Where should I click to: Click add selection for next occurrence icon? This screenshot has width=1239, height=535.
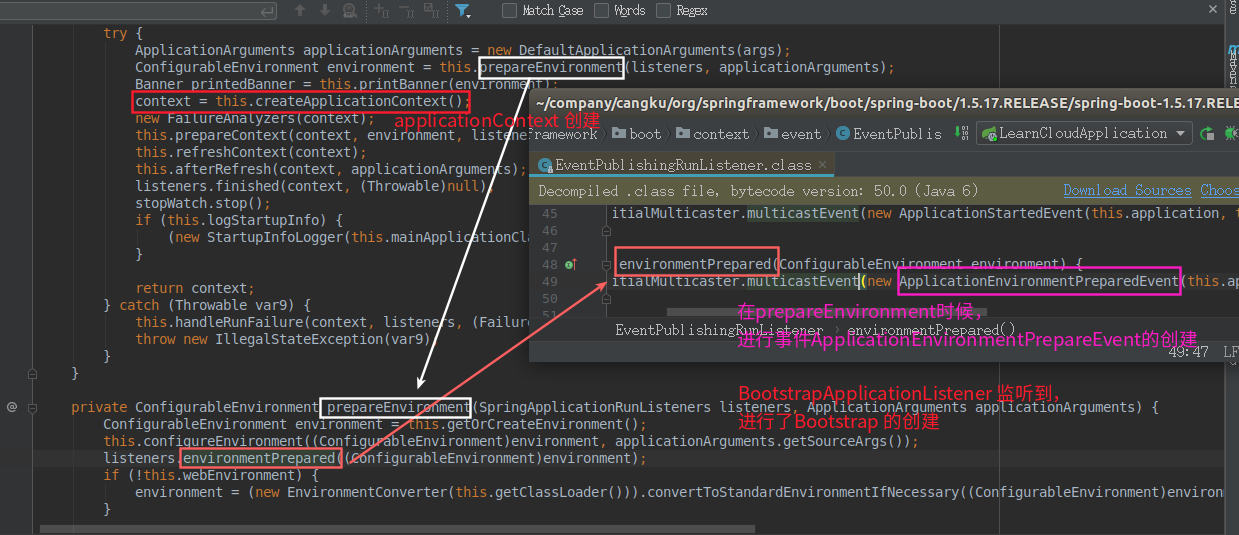coord(382,10)
